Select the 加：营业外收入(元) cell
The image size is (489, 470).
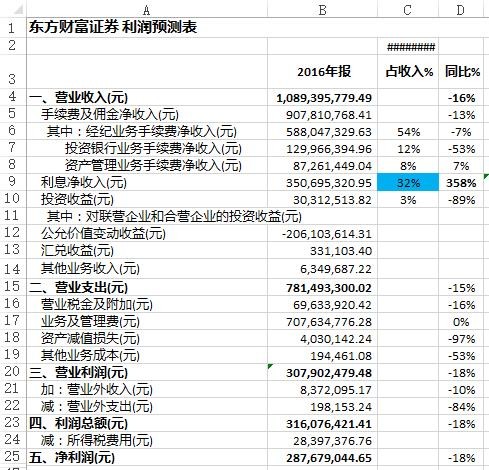(x=147, y=389)
